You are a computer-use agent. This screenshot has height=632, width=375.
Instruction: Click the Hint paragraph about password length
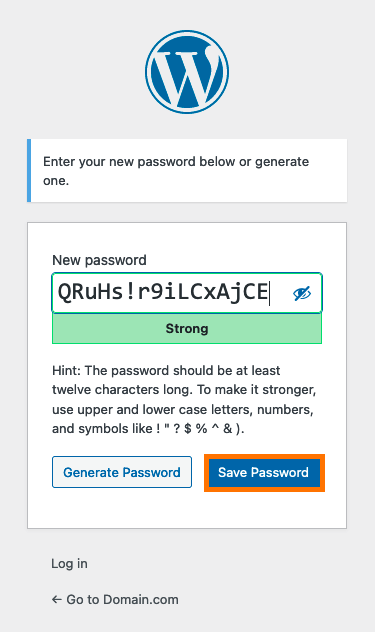pos(184,399)
